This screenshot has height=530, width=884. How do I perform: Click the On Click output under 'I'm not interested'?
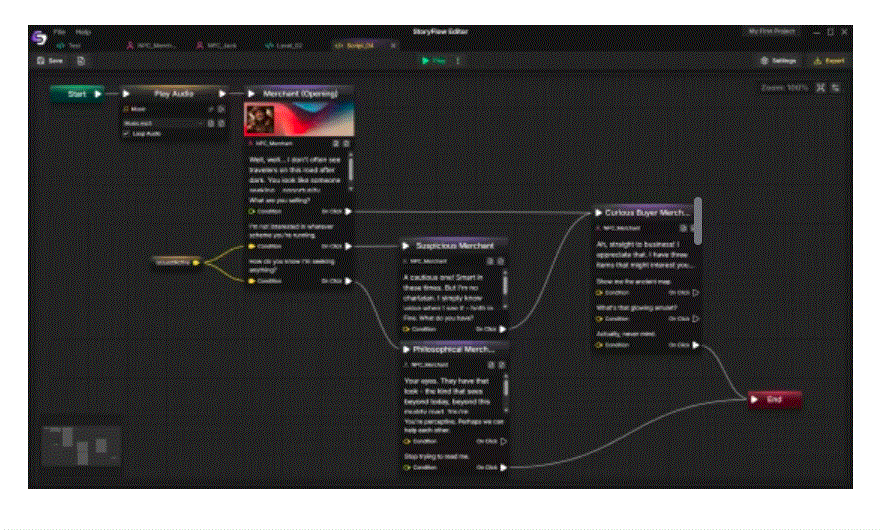pos(348,246)
